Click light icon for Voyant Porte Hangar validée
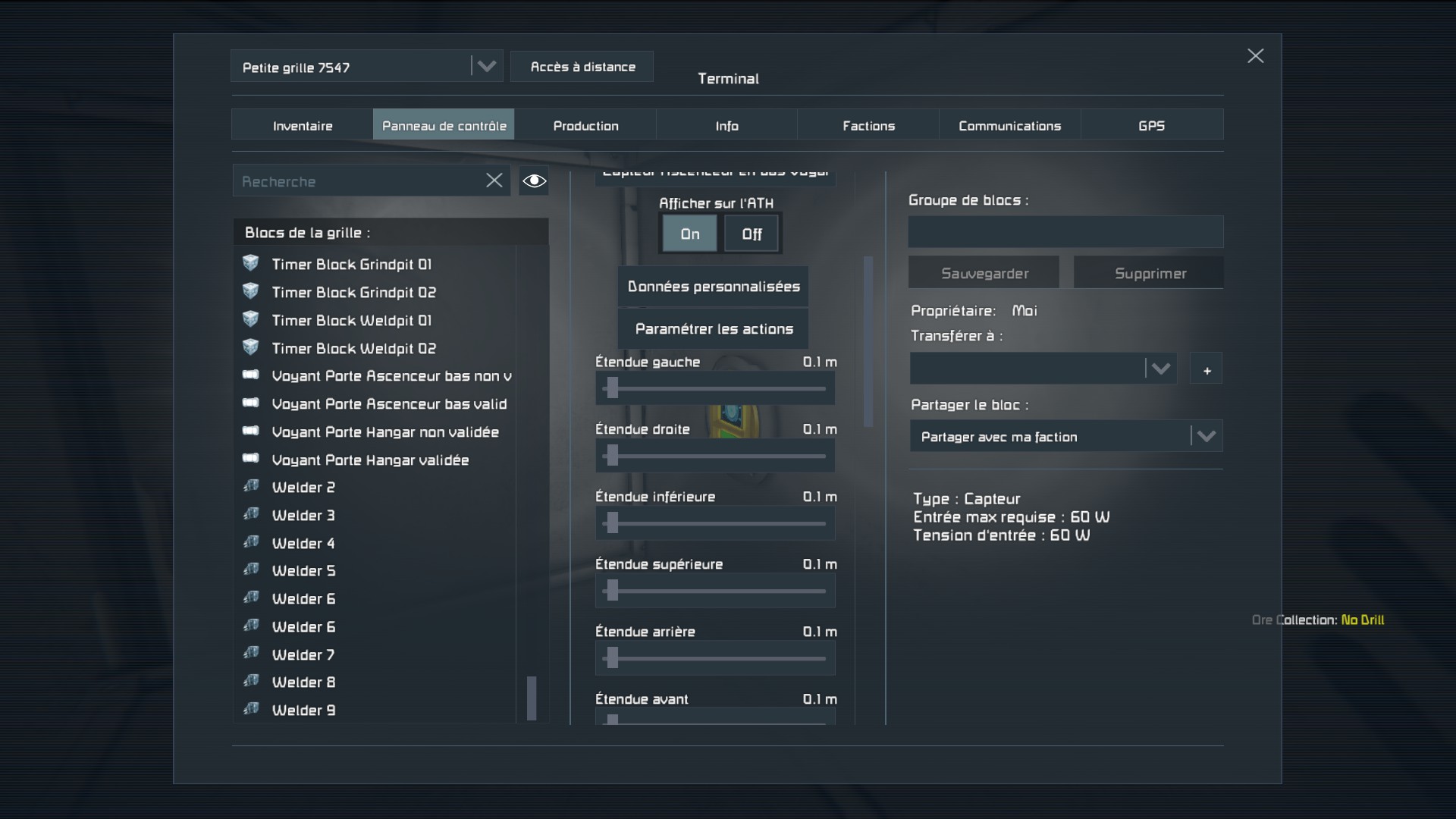The image size is (1456, 819). point(251,459)
